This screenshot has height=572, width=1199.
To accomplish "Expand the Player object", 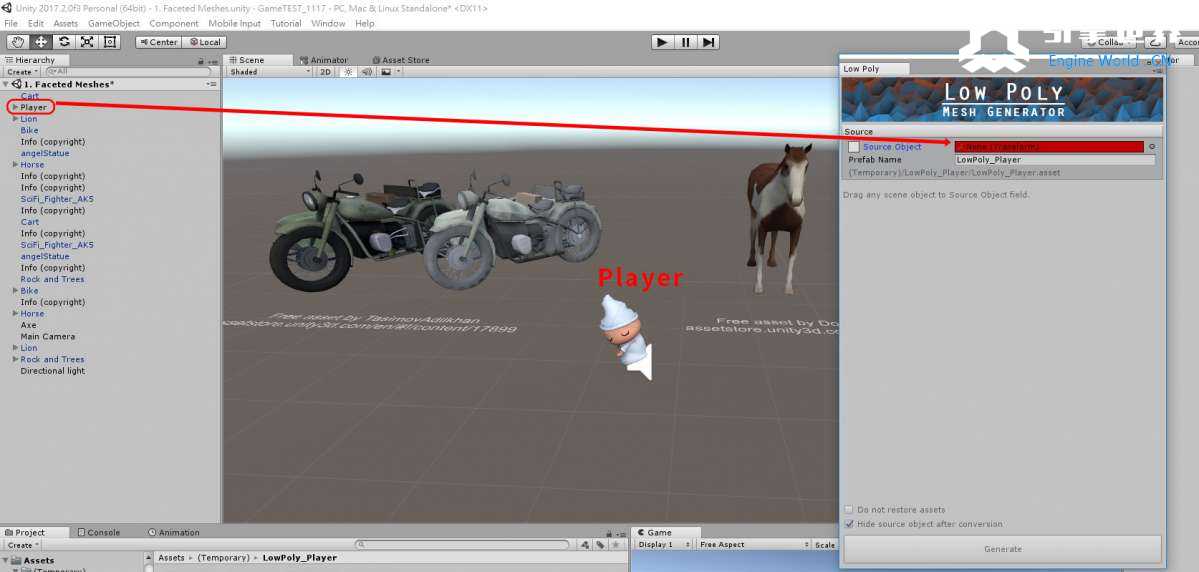I will pos(15,107).
